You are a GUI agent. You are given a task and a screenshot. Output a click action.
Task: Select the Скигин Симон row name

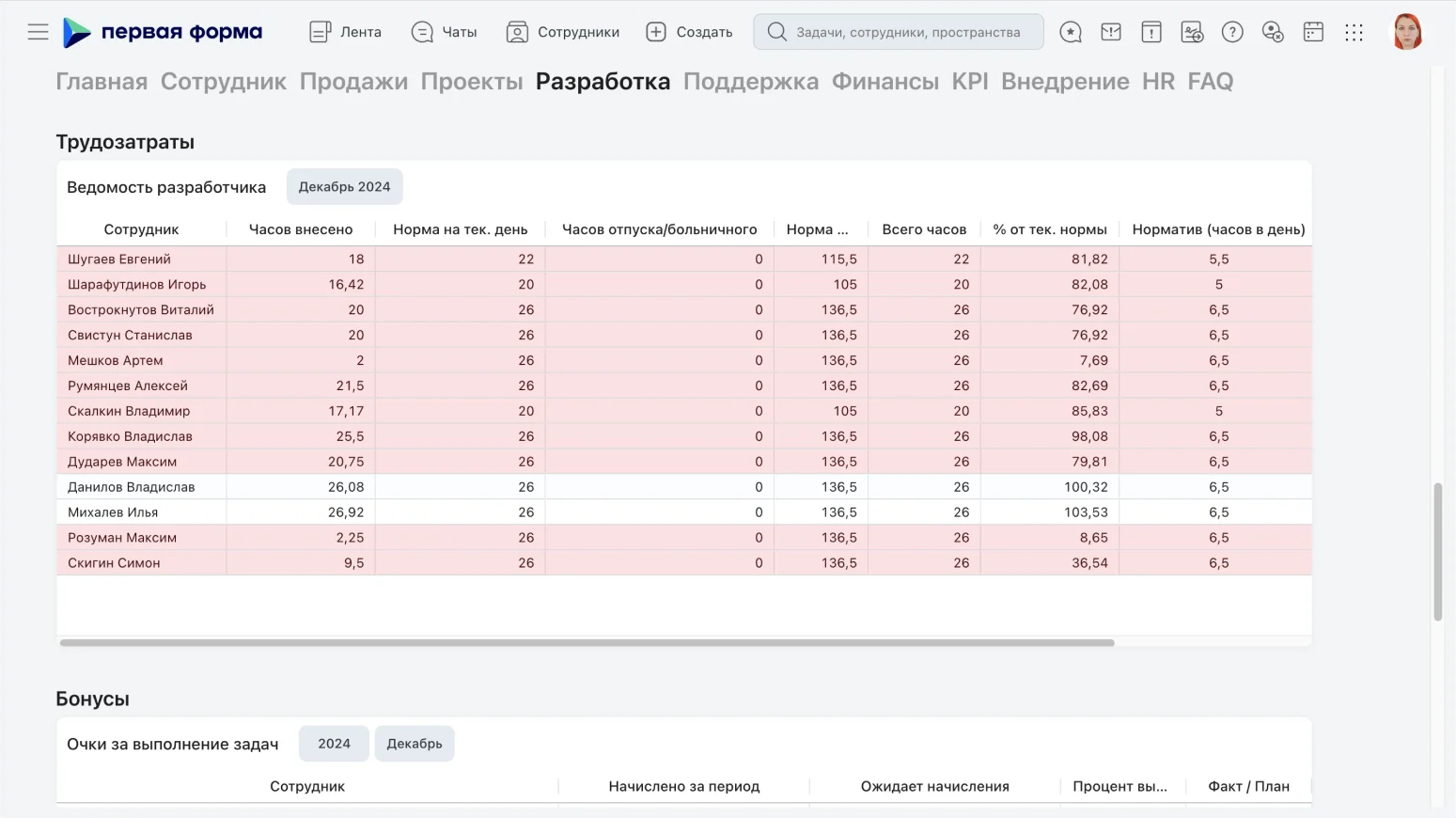pos(114,564)
